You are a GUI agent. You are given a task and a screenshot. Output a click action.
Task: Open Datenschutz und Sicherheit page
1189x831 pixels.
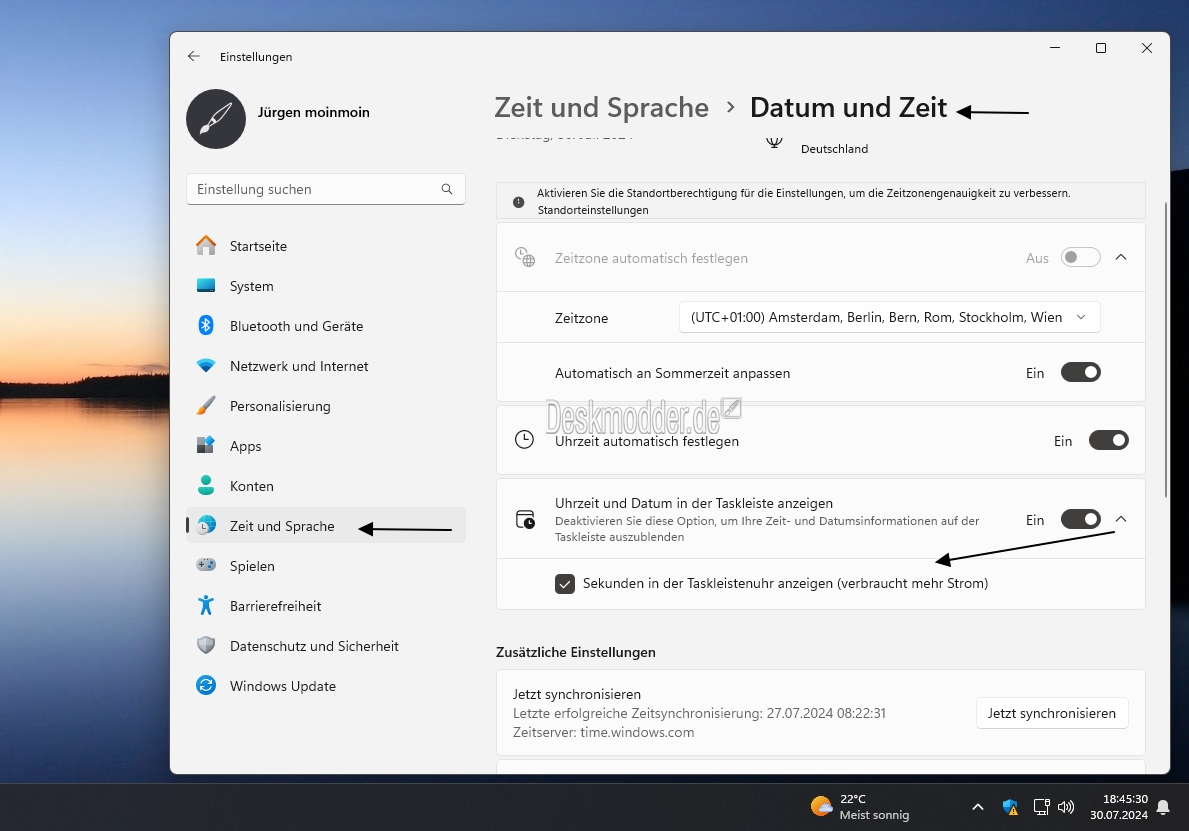(x=326, y=646)
